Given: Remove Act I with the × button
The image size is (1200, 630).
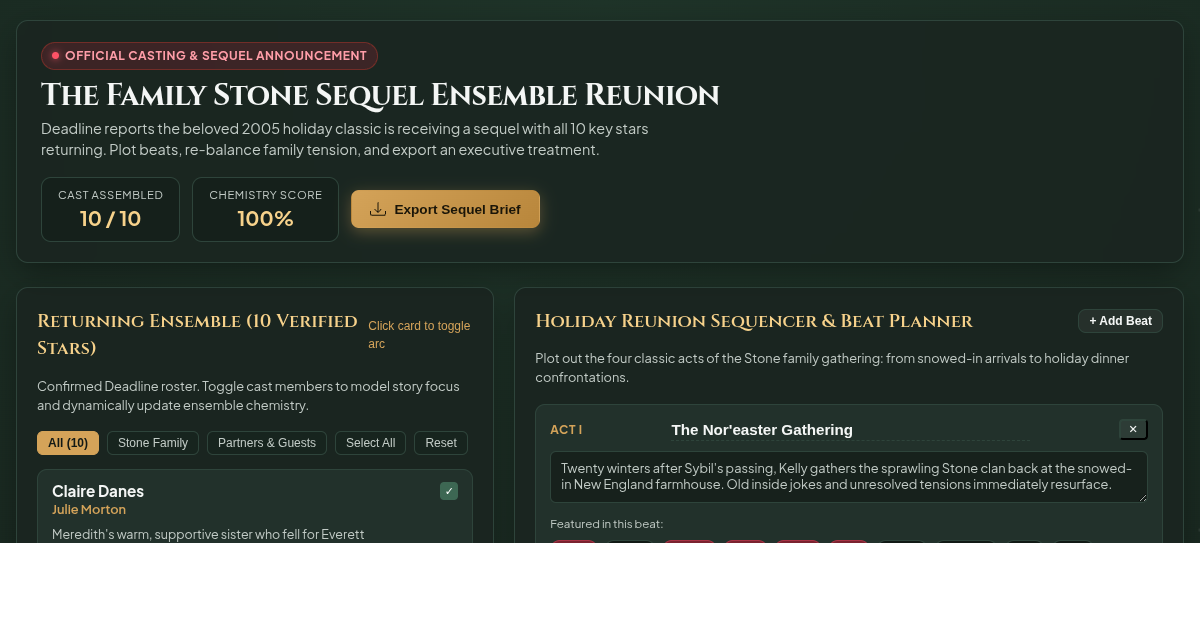Looking at the screenshot, I should pyautogui.click(x=1133, y=429).
